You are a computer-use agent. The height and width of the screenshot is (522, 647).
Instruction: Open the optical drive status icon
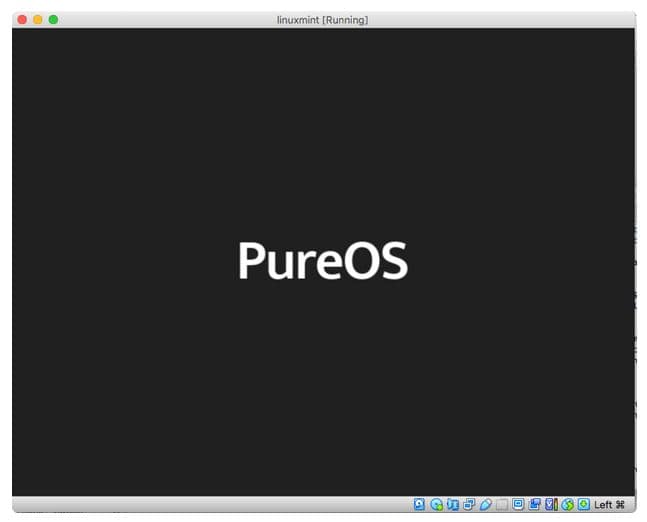point(436,504)
